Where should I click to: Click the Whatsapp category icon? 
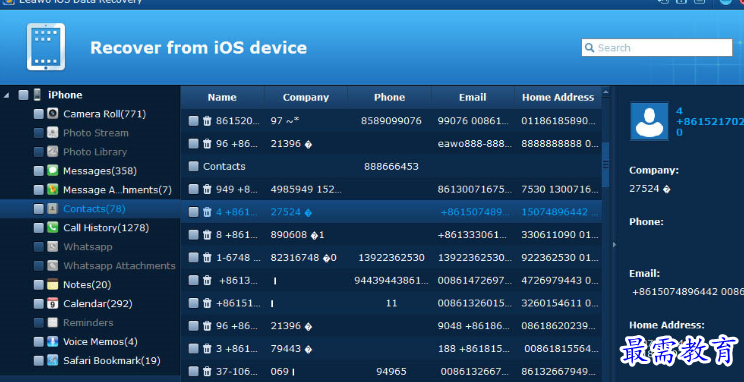click(52, 247)
